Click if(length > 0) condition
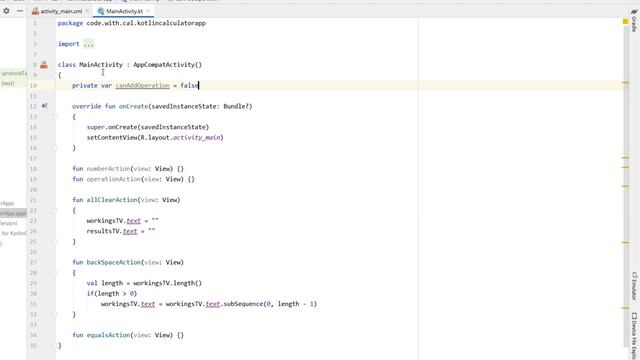640x360 pixels. (112, 293)
